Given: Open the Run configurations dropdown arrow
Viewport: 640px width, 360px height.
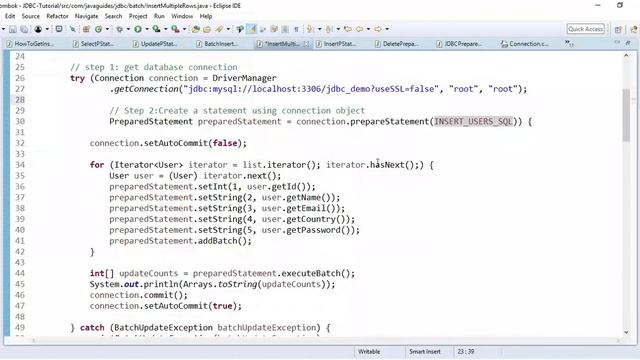Looking at the screenshot, I should pyautogui.click(x=147, y=29).
